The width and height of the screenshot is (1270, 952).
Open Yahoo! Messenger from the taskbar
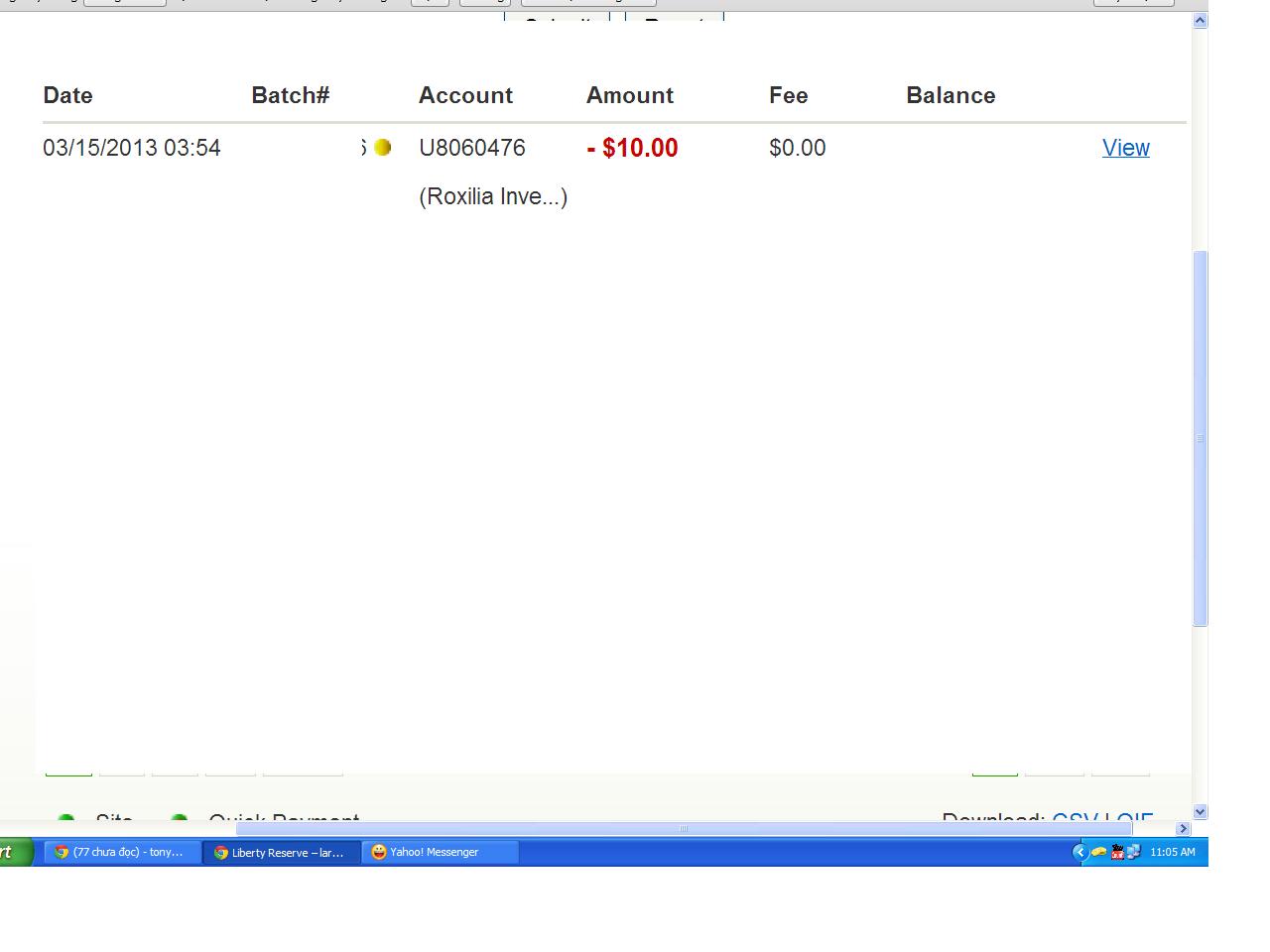tap(441, 852)
